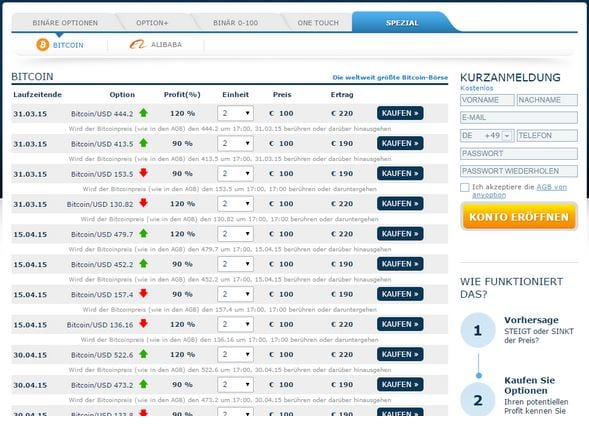
Task: Click the Vorhersage step heading
Action: click(531, 320)
